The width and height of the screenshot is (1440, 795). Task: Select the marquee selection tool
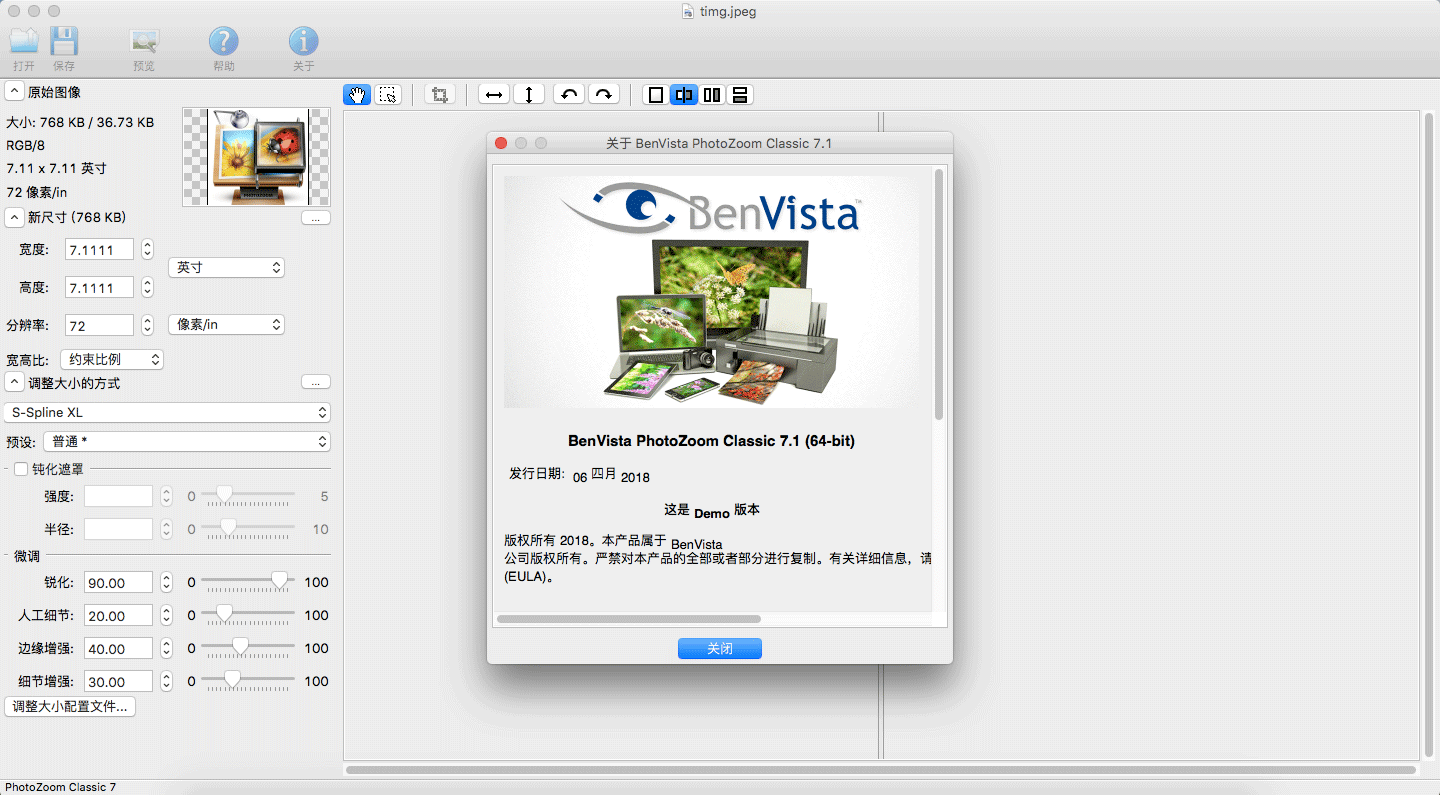(389, 95)
